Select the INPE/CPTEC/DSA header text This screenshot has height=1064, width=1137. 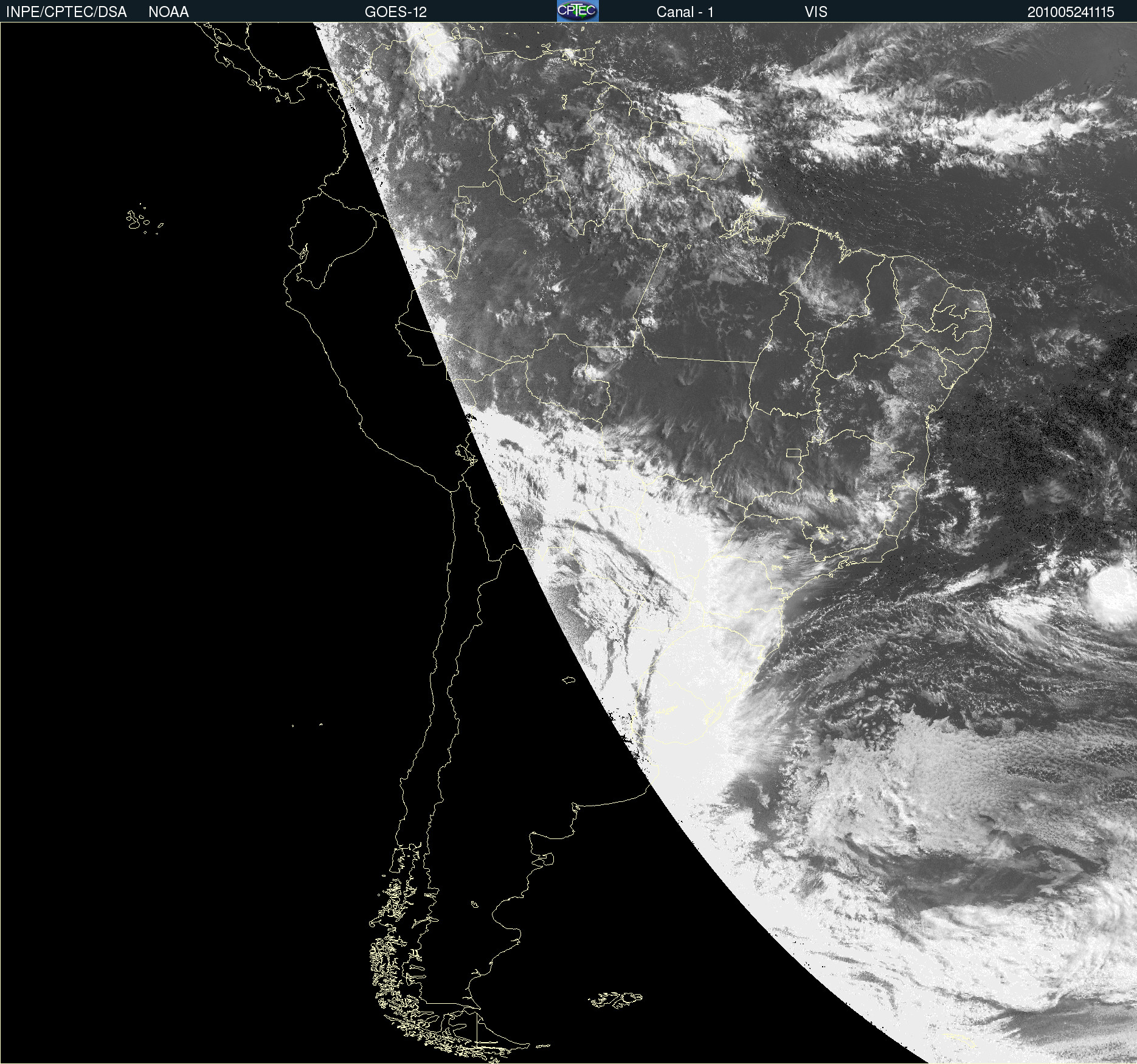pos(66,12)
